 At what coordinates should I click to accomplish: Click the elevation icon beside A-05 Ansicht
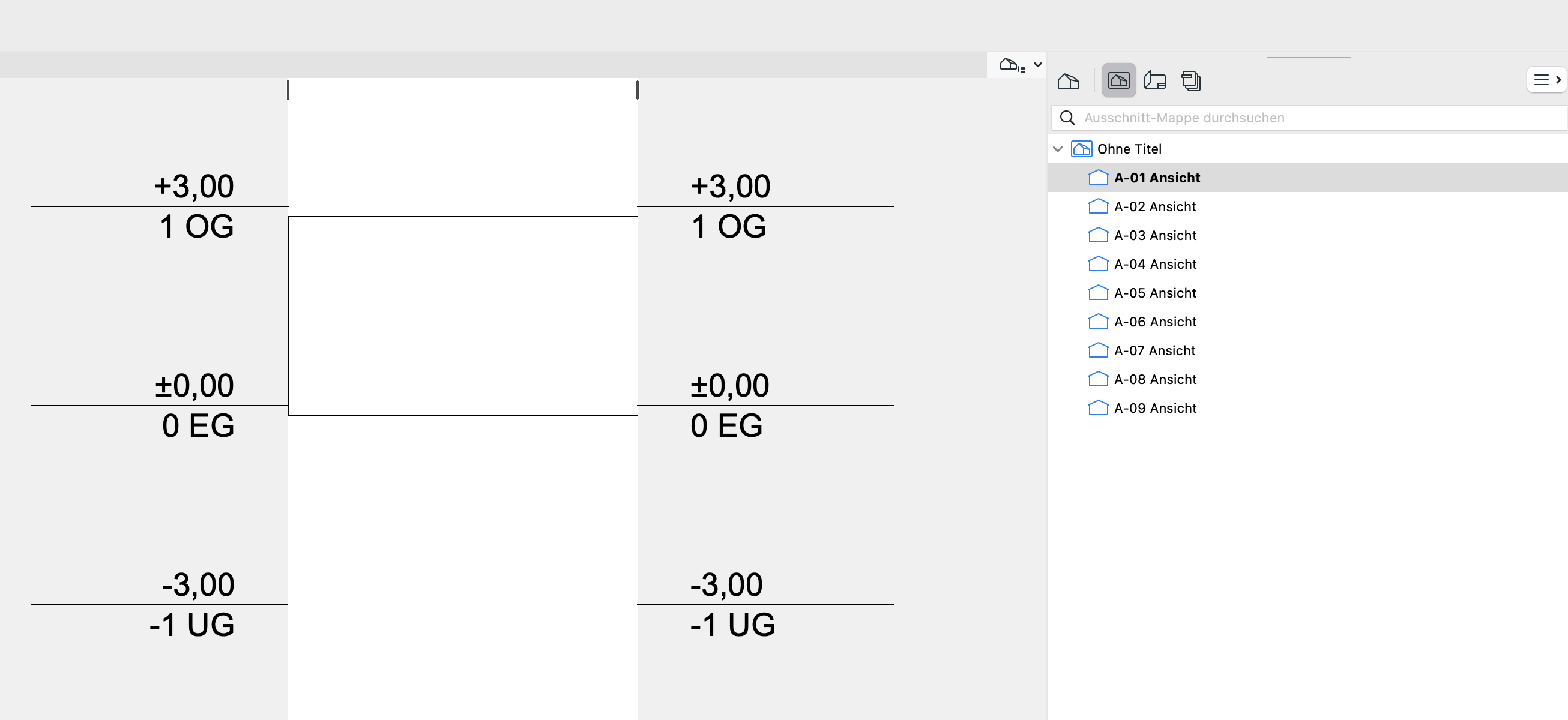[x=1097, y=292]
